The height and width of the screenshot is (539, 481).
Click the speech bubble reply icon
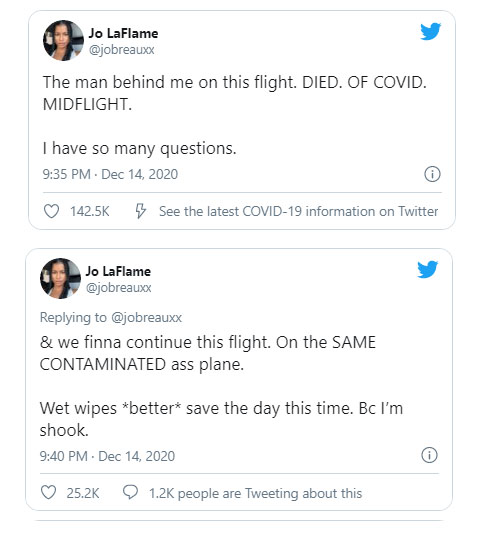131,492
